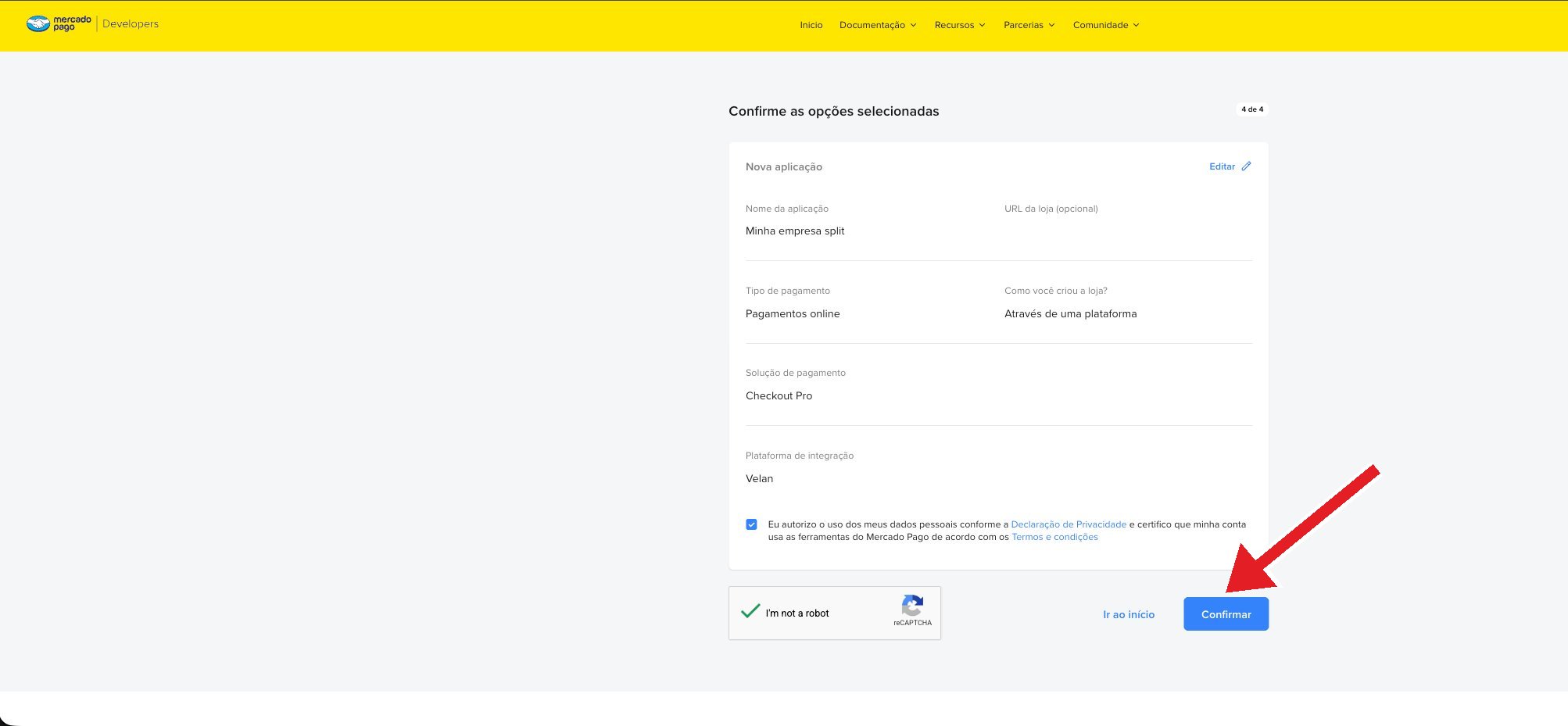1568x726 pixels.
Task: Click 'Confirme as opções selecionadas' heading
Action: [x=833, y=111]
